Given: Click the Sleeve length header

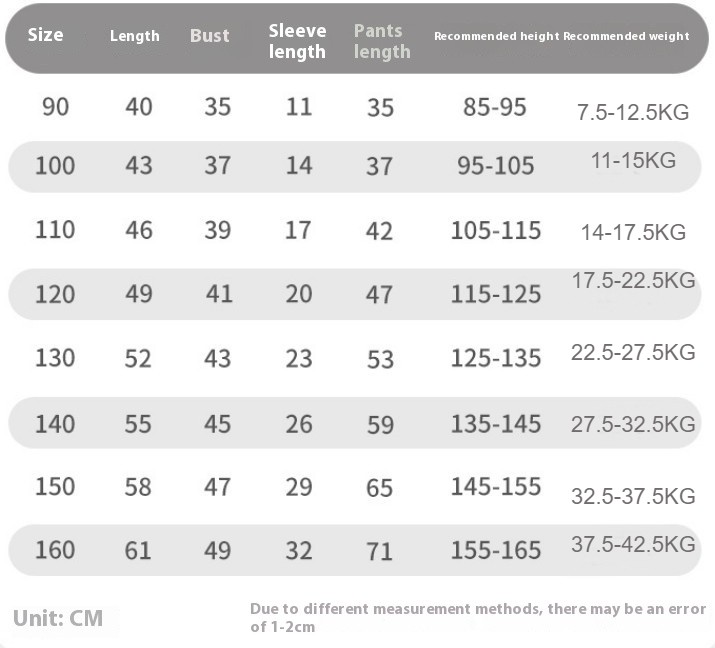Looking at the screenshot, I should [297, 41].
